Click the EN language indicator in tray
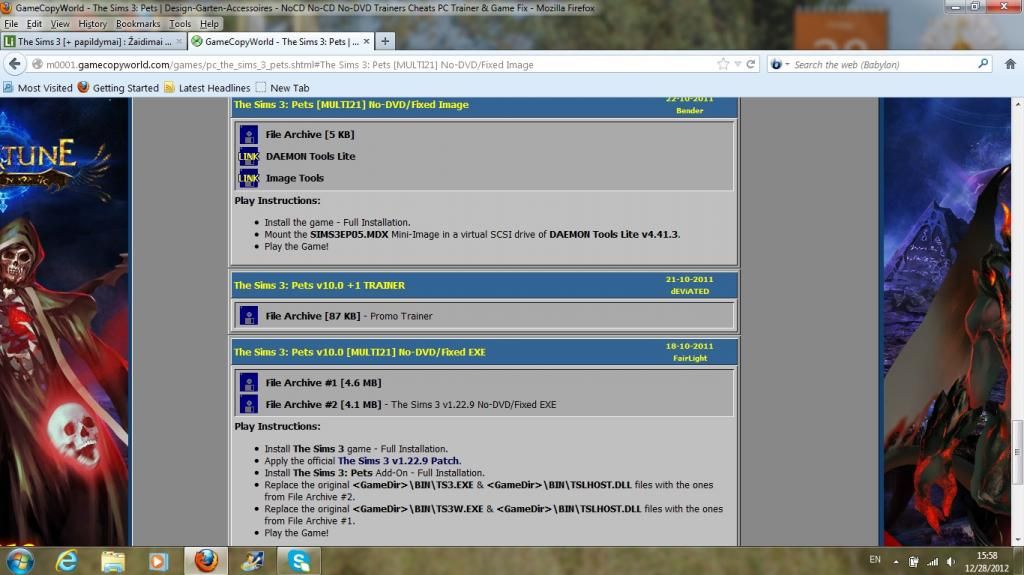Image resolution: width=1024 pixels, height=575 pixels. pyautogui.click(x=875, y=560)
